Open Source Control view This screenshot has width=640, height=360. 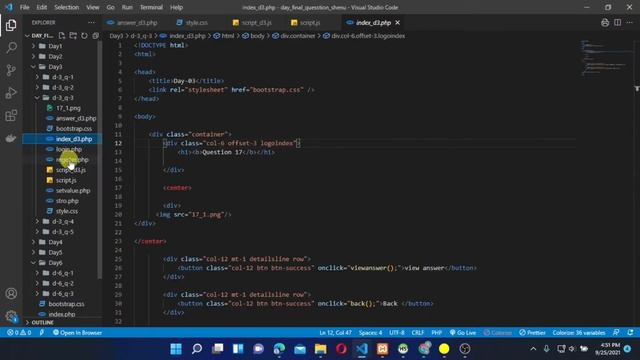[11, 70]
